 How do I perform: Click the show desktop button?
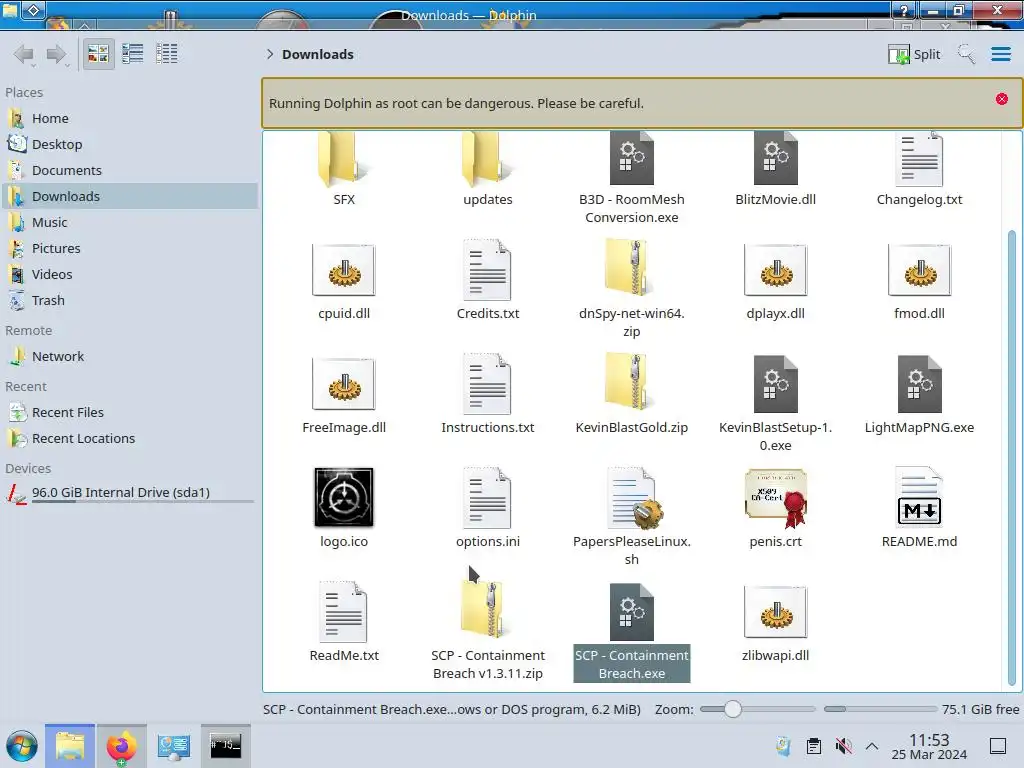(x=997, y=746)
